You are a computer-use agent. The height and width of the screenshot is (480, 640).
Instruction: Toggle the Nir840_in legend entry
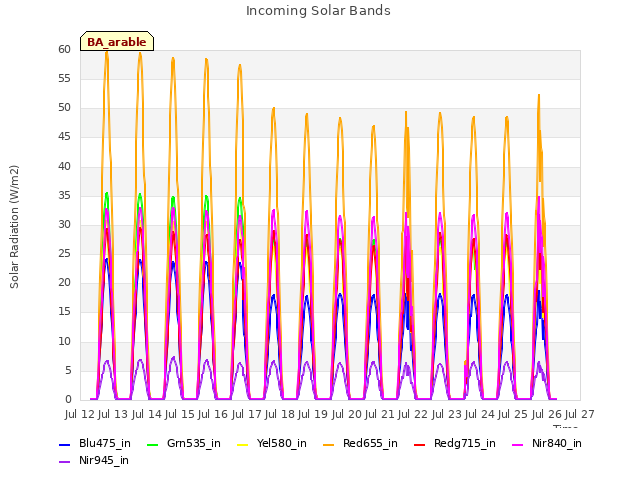tap(547, 444)
